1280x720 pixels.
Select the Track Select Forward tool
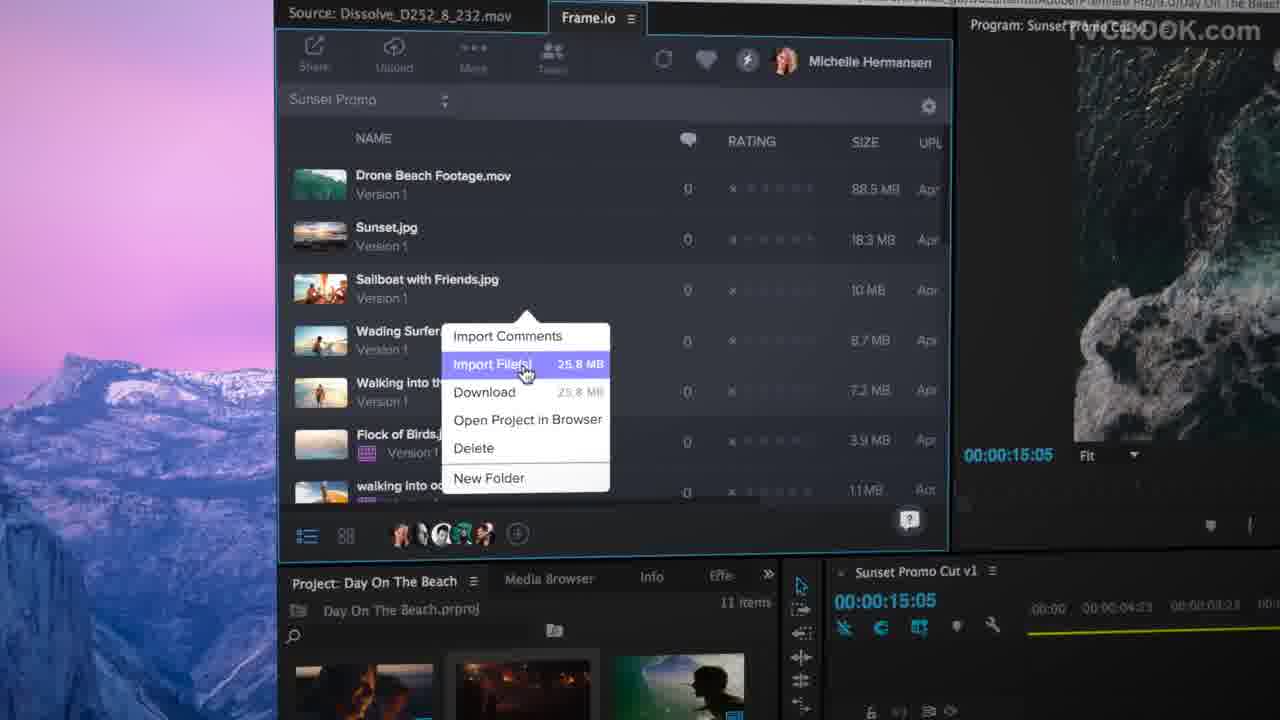pos(801,609)
